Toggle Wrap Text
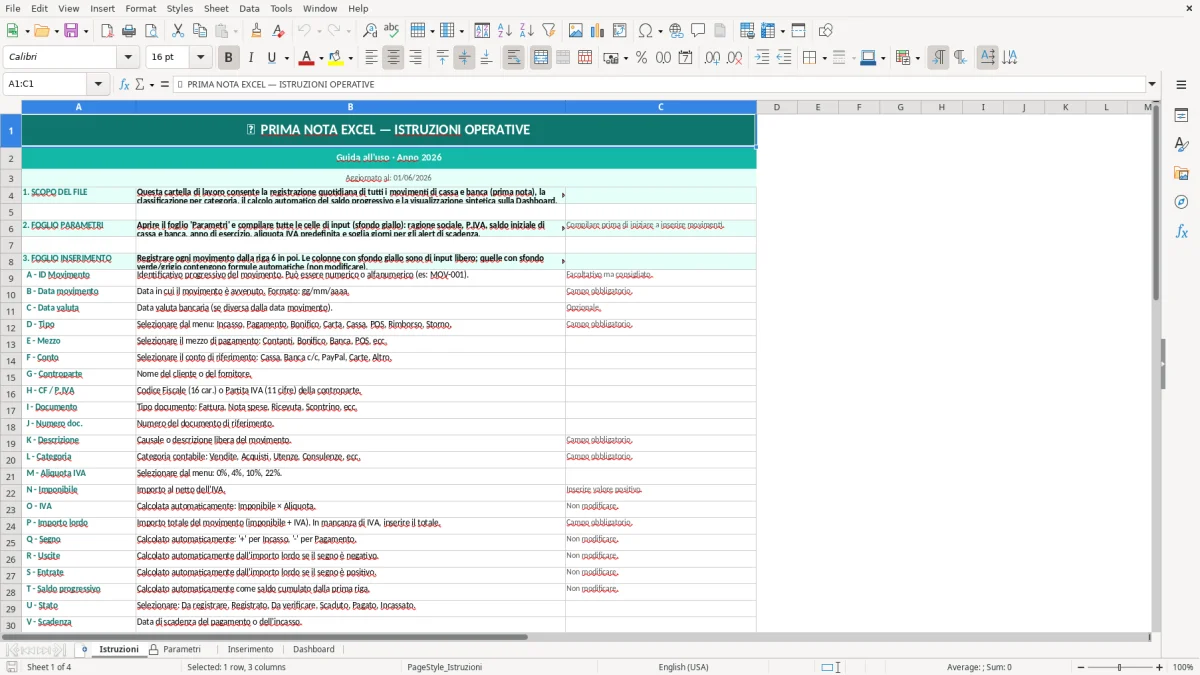This screenshot has height=675, width=1200. [513, 58]
